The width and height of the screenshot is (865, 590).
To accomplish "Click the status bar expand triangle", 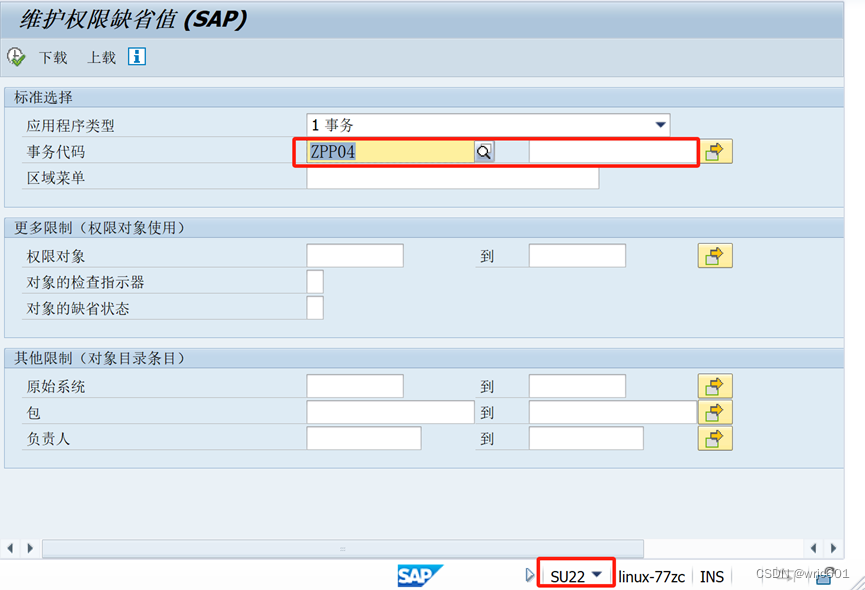I will click(x=530, y=576).
